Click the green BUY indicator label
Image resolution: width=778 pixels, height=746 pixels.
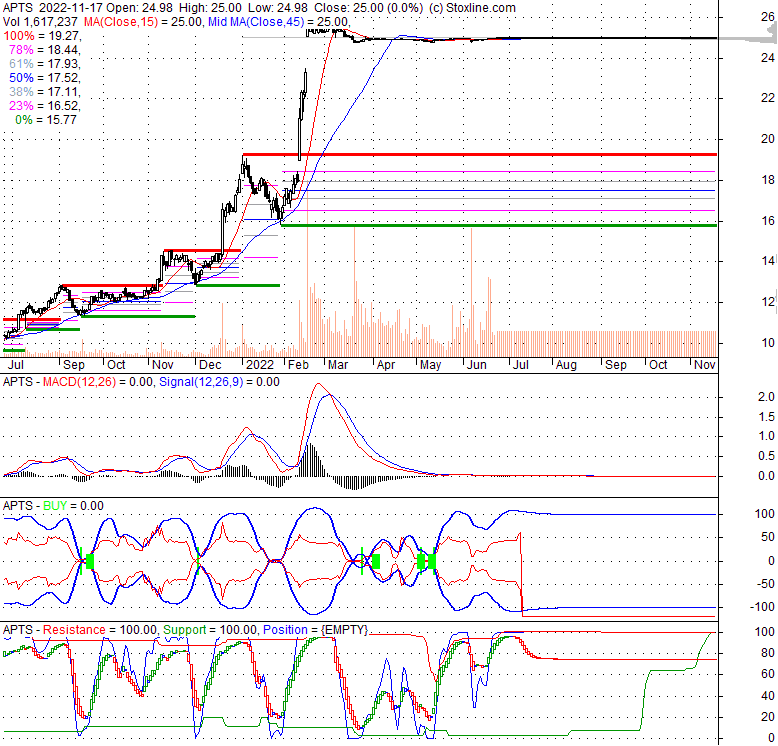pos(55,506)
